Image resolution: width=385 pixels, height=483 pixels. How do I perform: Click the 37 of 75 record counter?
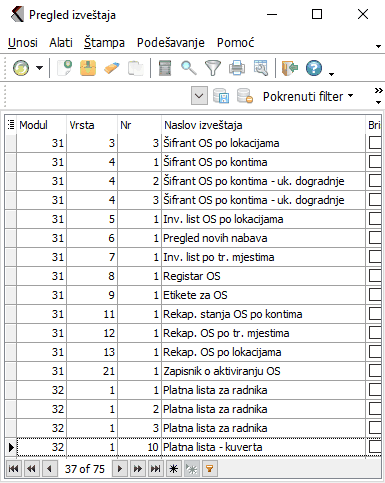85,469
